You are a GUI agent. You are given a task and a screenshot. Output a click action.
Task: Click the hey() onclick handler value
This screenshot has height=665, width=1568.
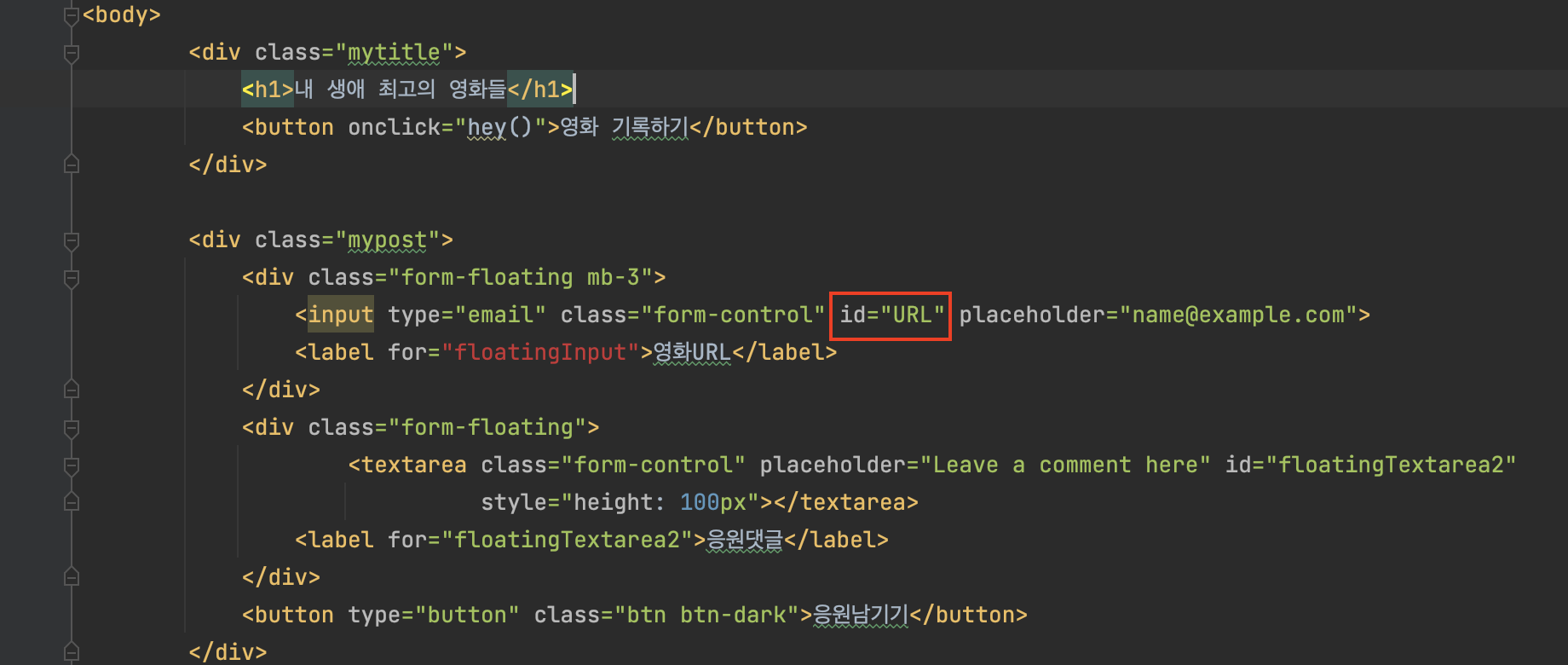pyautogui.click(x=499, y=127)
